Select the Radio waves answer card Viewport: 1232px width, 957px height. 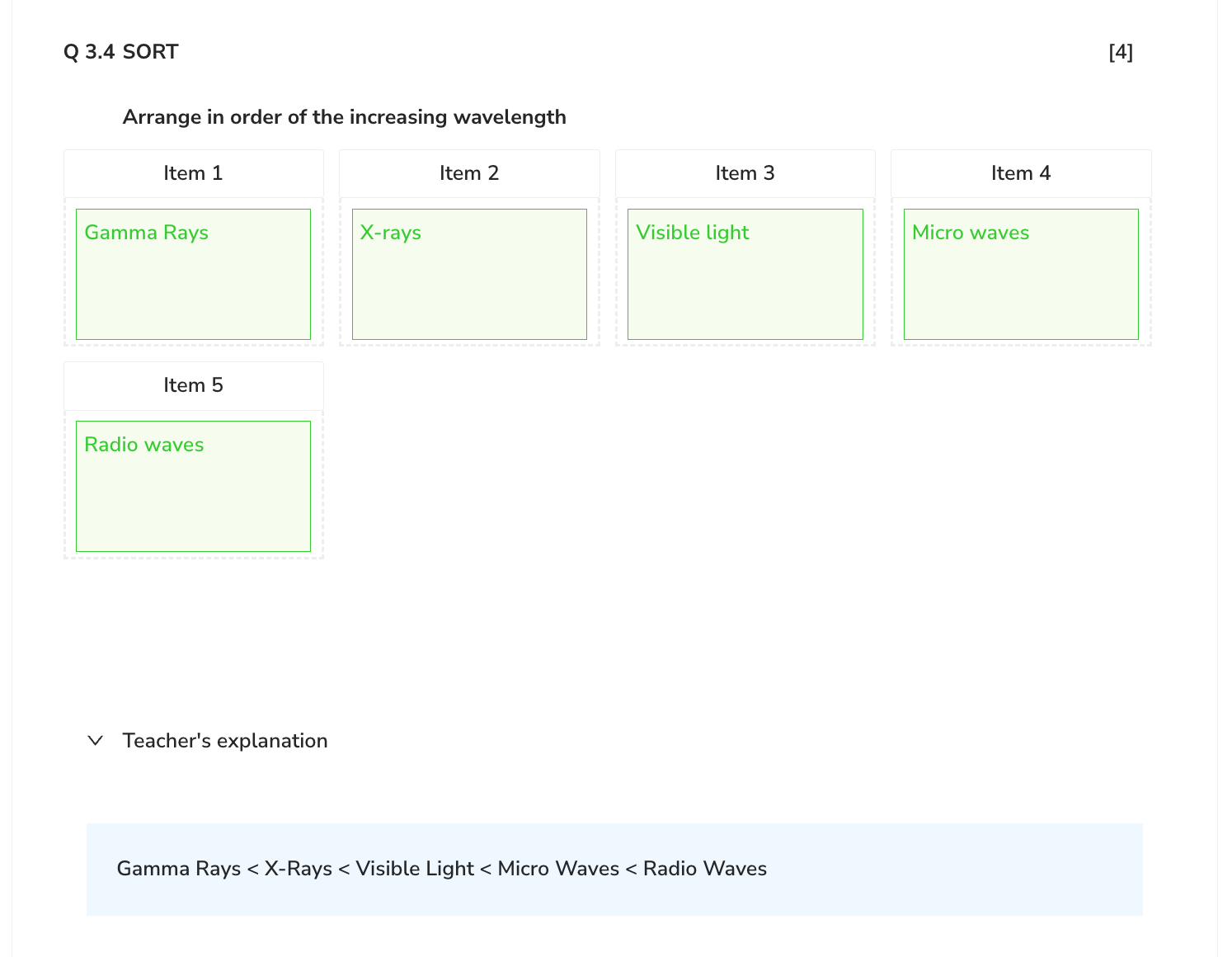[x=193, y=486]
